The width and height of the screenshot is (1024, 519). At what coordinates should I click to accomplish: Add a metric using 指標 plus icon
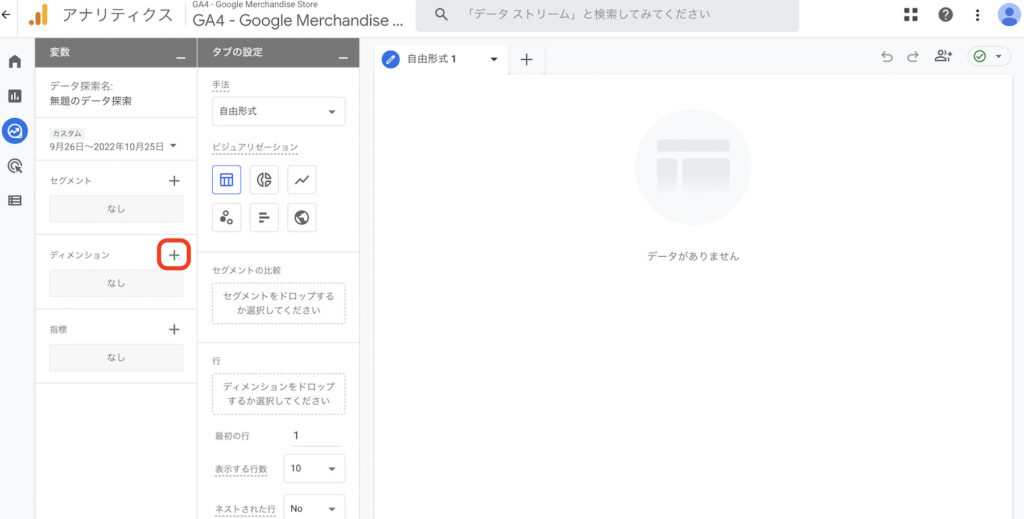tap(174, 329)
